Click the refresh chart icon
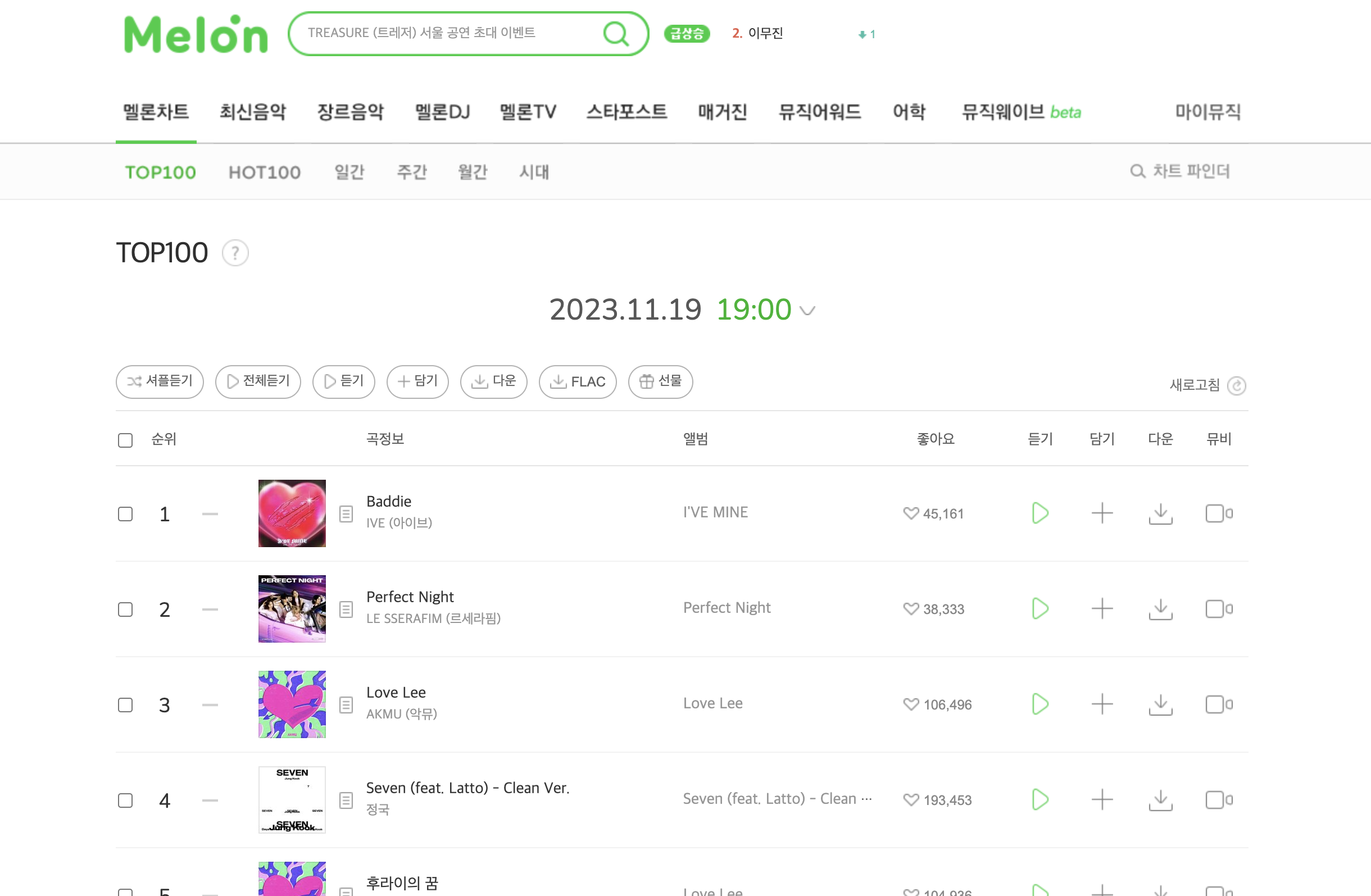 pos(1236,385)
